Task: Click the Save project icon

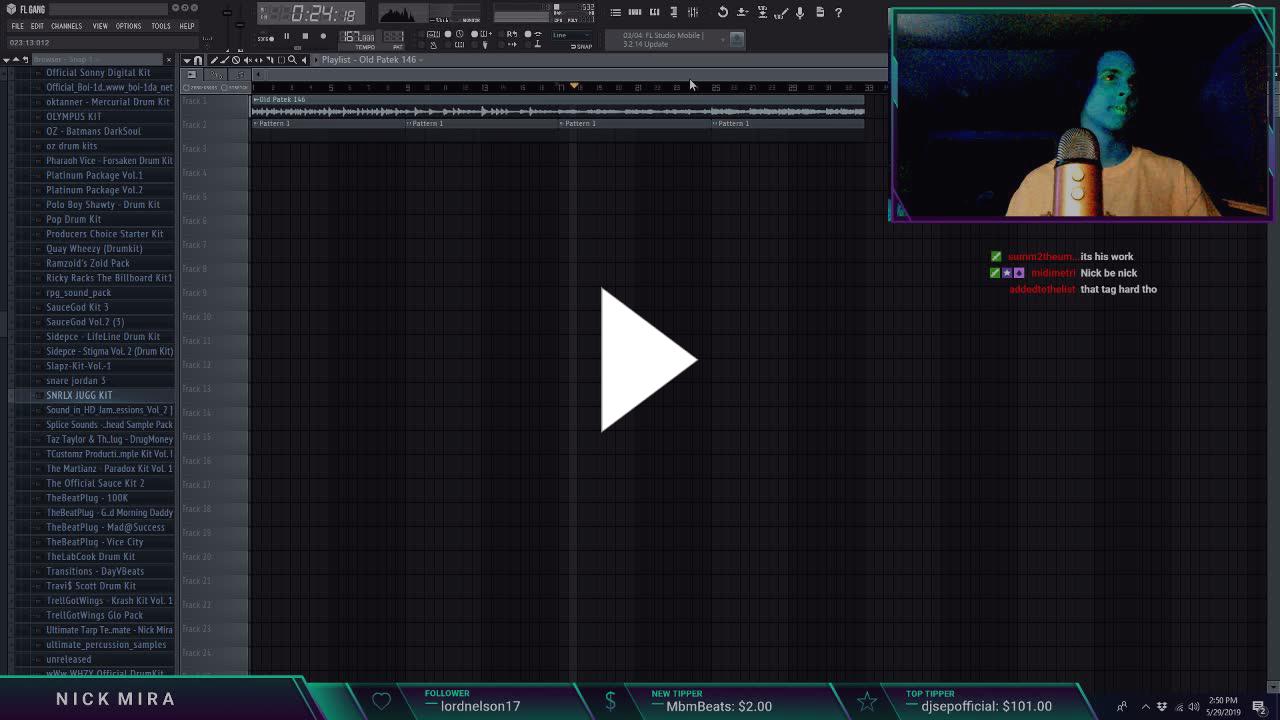Action: [742, 12]
